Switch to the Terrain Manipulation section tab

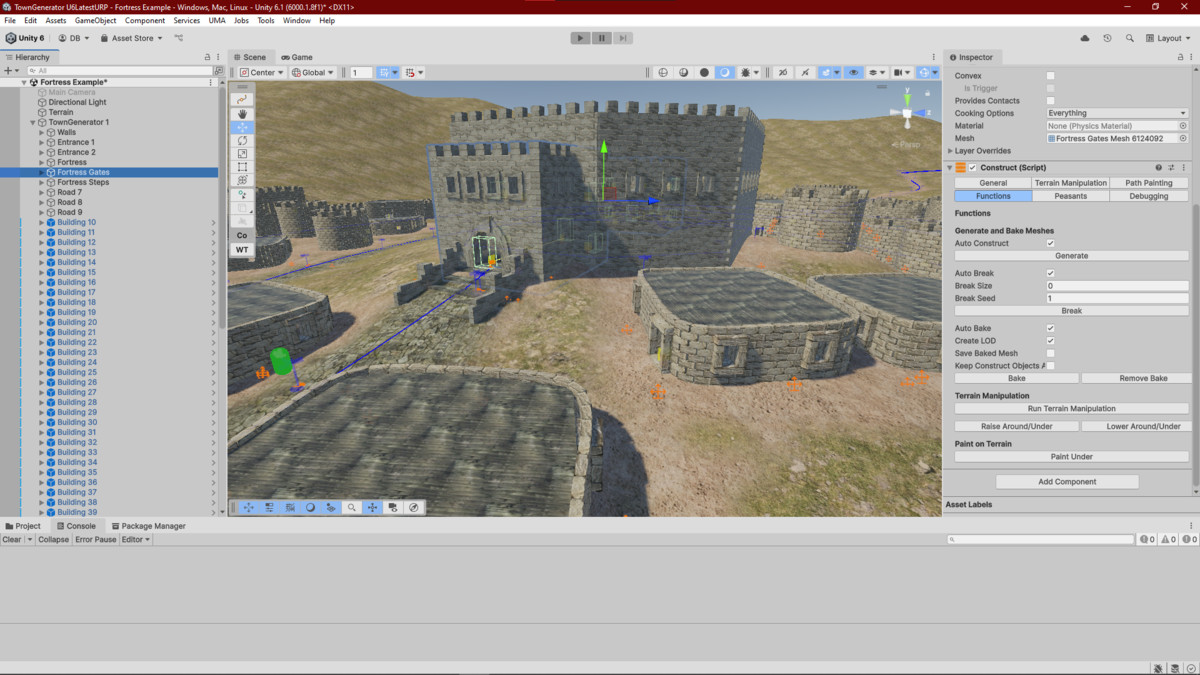click(x=1071, y=183)
